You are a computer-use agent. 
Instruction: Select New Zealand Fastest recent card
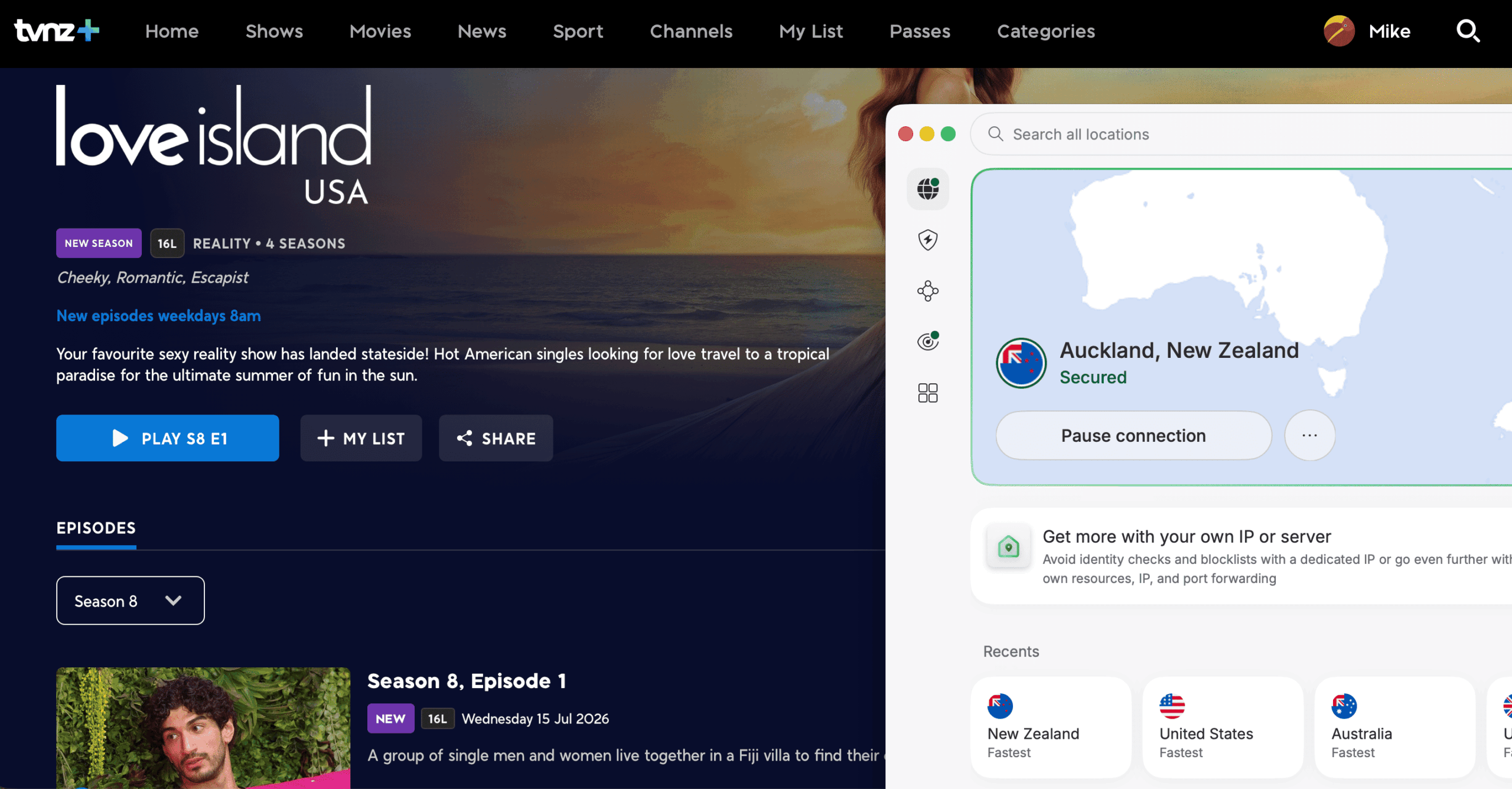1051,727
